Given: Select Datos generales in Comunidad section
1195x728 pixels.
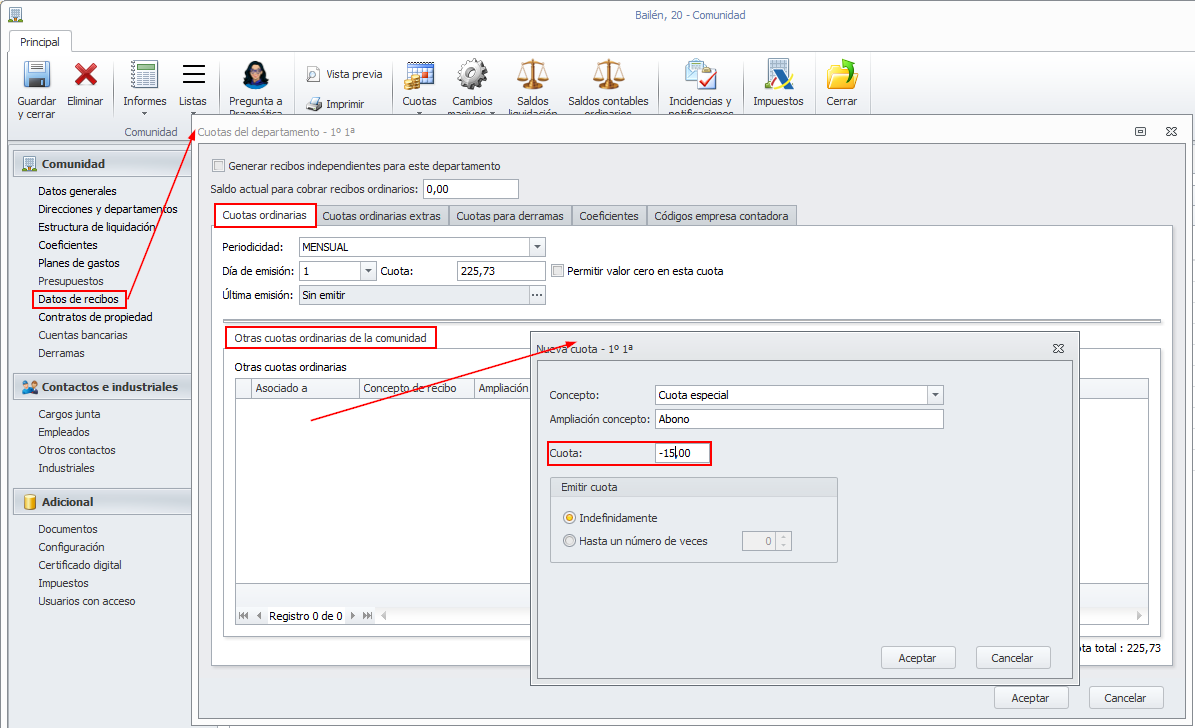Looking at the screenshot, I should tap(78, 191).
